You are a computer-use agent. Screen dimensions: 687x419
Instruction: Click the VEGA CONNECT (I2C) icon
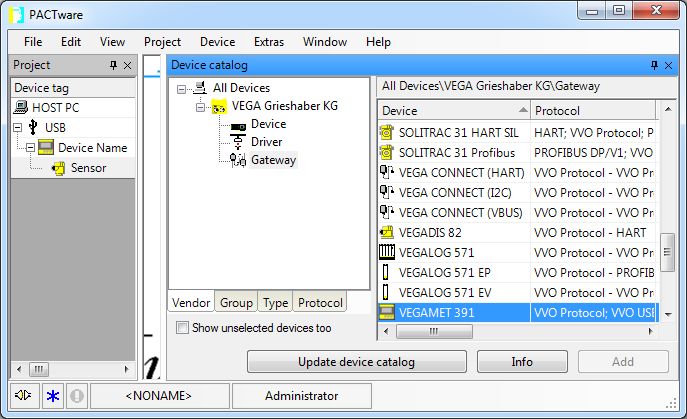pyautogui.click(x=386, y=192)
